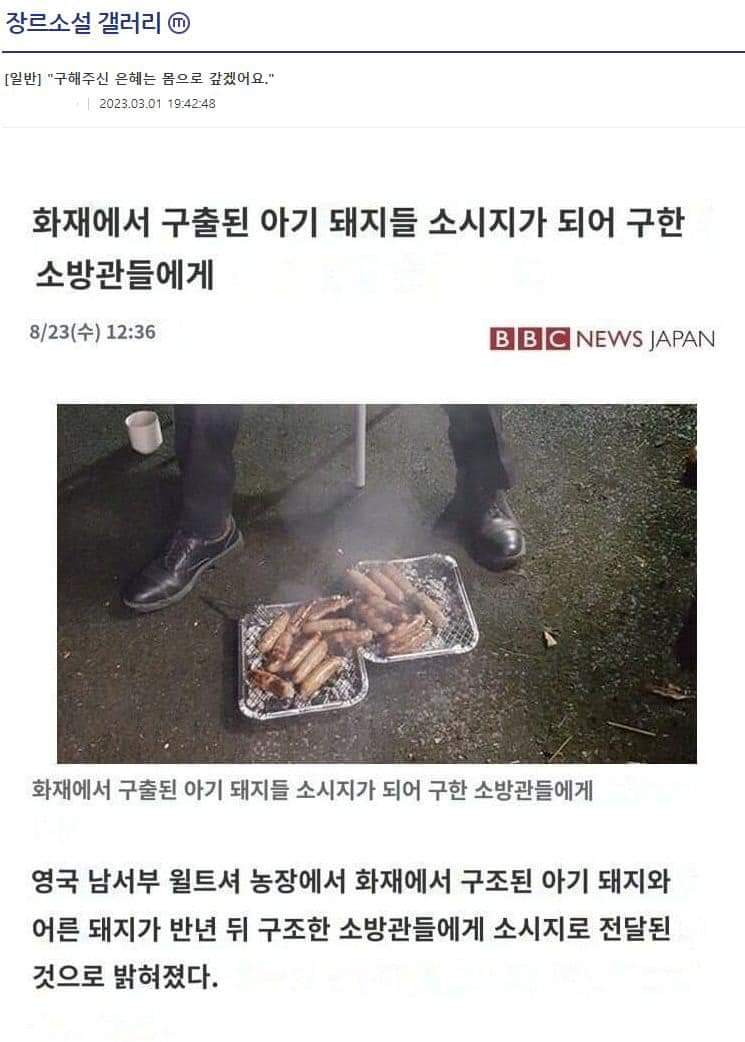
Task: Click the post timestamp 2023.03.01 19:42:48
Action: 157,104
